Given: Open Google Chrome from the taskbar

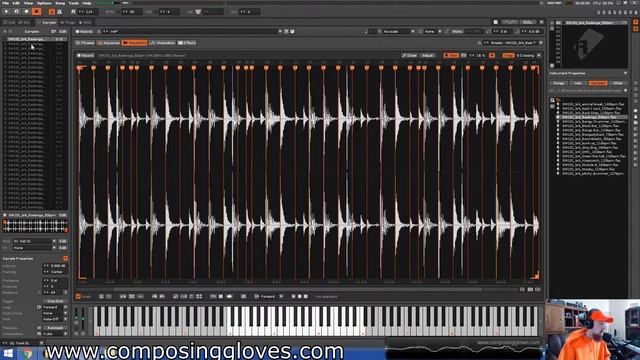Looking at the screenshot, I should pyautogui.click(x=27, y=353).
